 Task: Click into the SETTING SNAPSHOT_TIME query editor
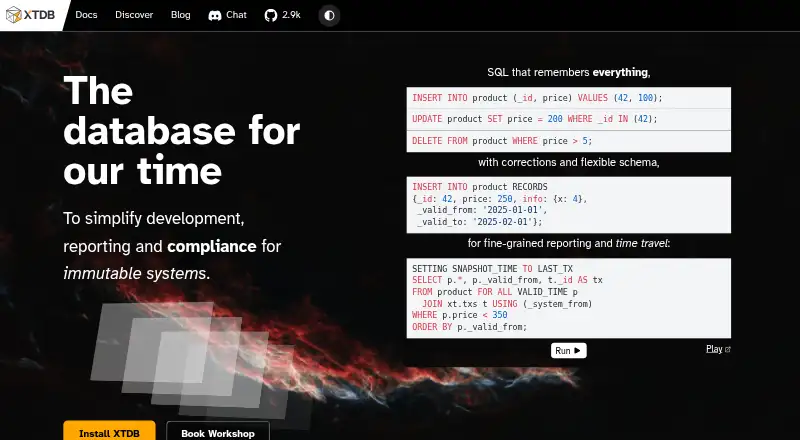pos(568,298)
